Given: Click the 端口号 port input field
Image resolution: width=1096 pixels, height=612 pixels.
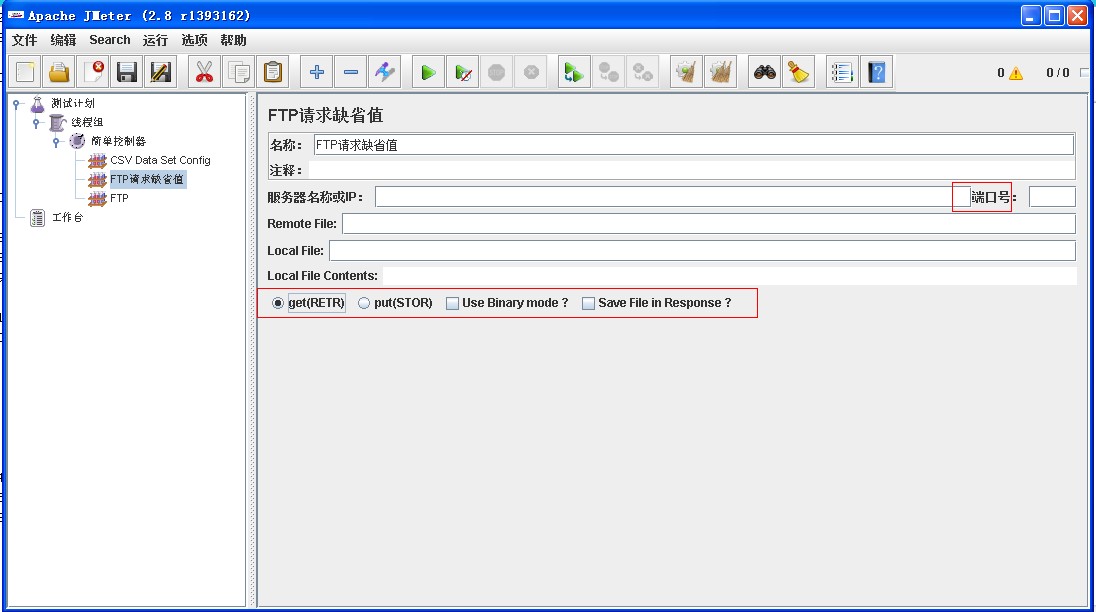Looking at the screenshot, I should coord(1052,197).
